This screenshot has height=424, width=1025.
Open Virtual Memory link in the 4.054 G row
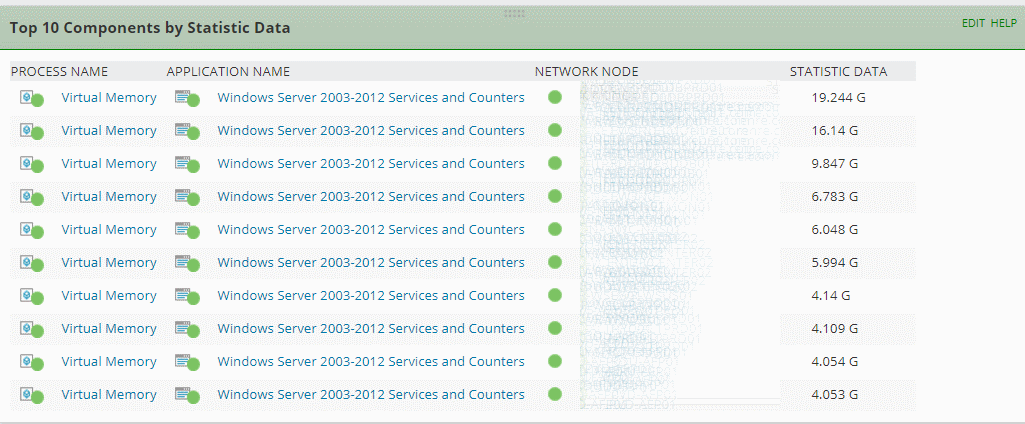109,362
